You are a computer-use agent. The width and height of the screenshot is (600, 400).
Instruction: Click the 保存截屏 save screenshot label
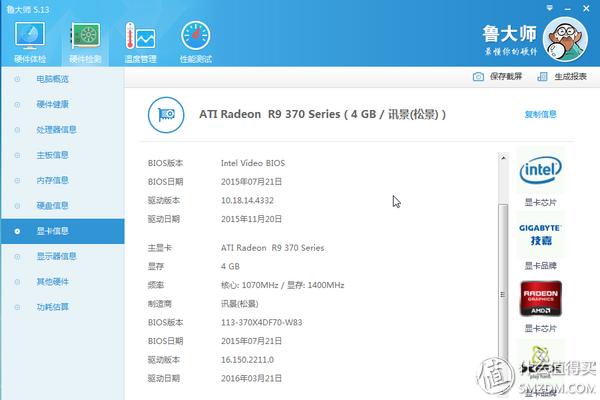[506, 76]
